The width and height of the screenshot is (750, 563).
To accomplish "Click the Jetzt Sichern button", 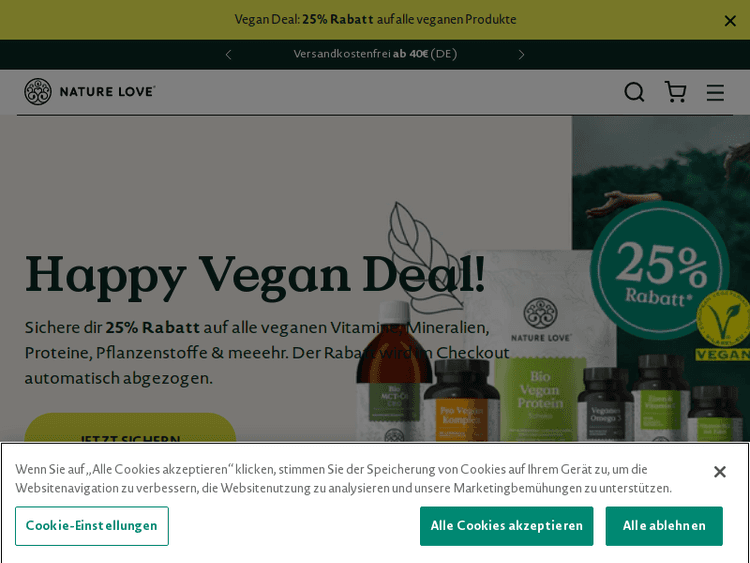I will (130, 429).
